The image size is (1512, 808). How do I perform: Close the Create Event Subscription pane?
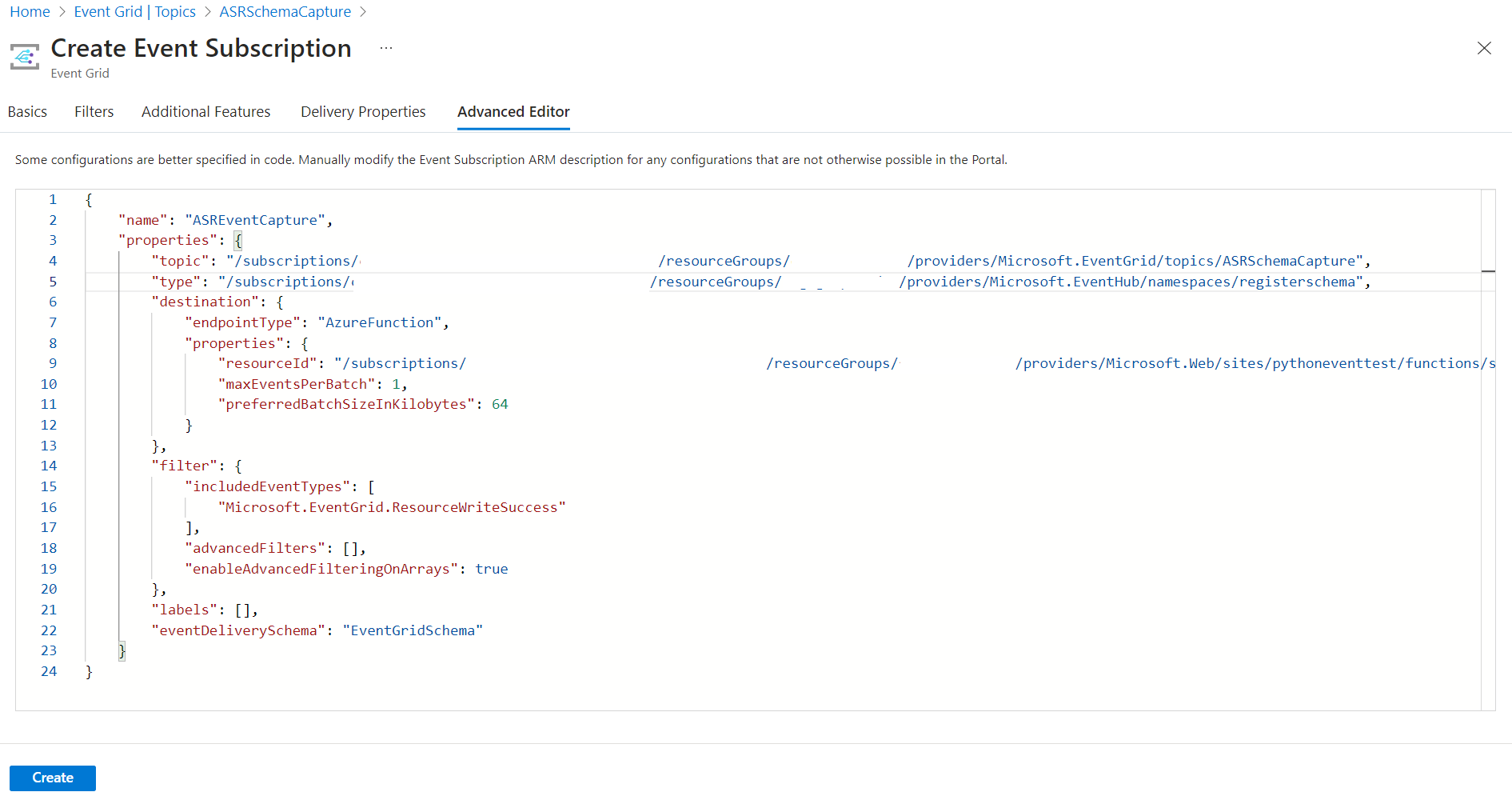1484,48
